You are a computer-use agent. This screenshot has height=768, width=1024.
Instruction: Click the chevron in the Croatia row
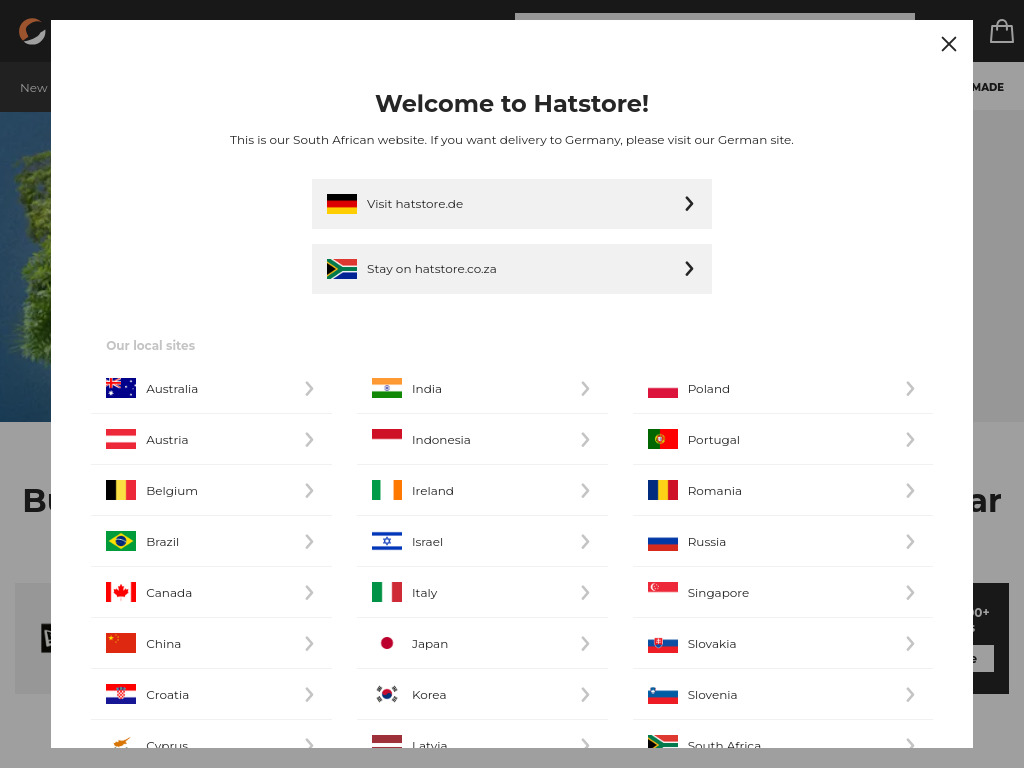tap(310, 695)
